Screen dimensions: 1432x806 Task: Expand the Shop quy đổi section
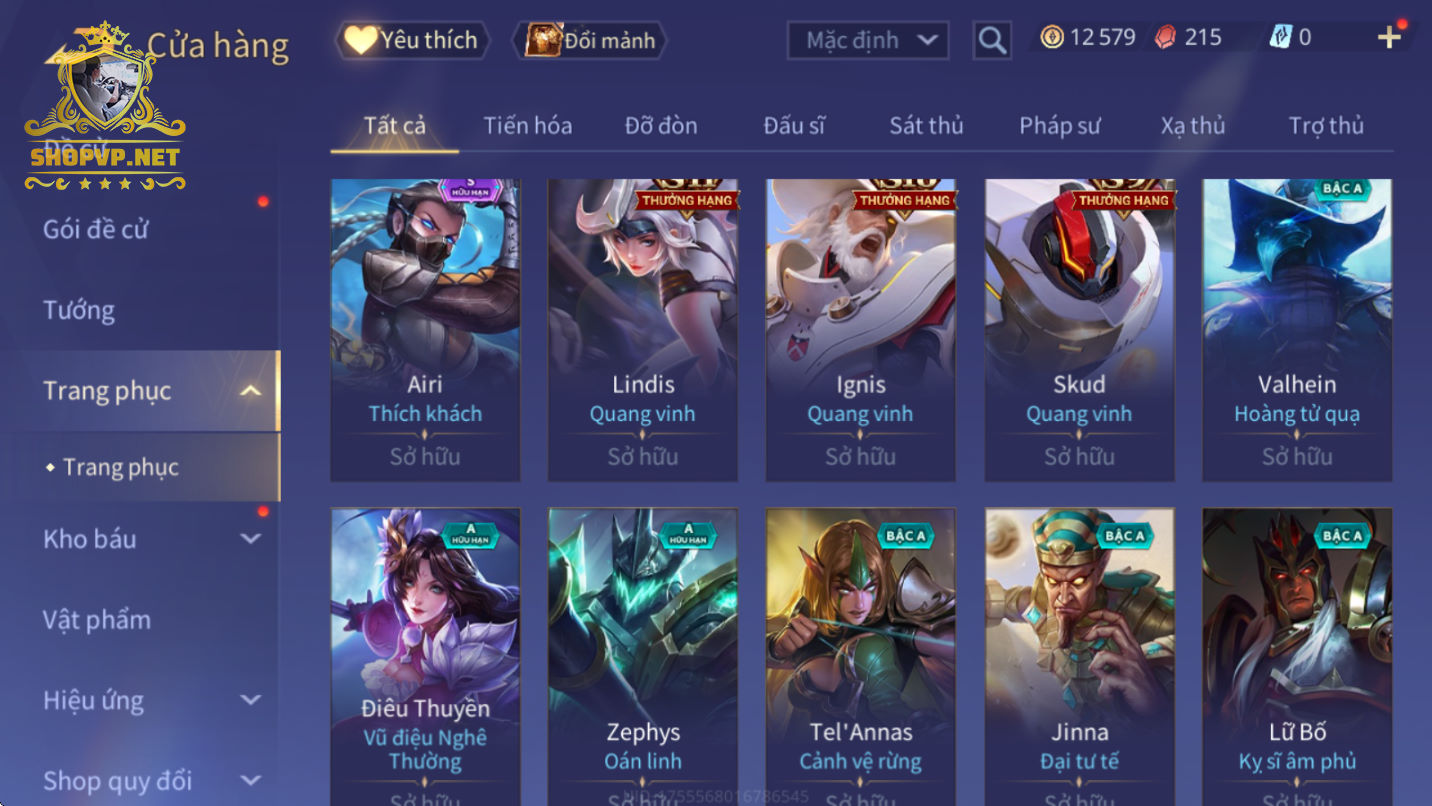(251, 780)
